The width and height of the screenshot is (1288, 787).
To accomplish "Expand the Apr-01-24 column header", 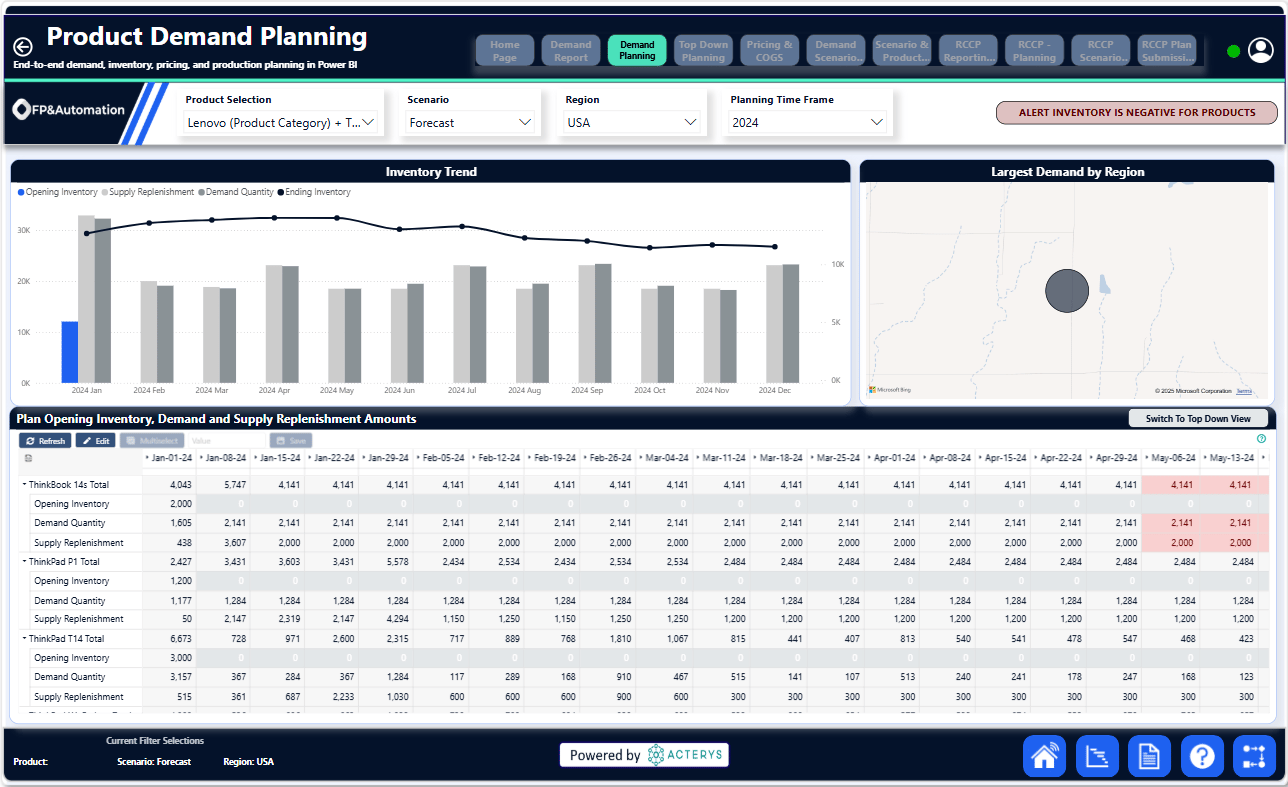I will [870, 458].
